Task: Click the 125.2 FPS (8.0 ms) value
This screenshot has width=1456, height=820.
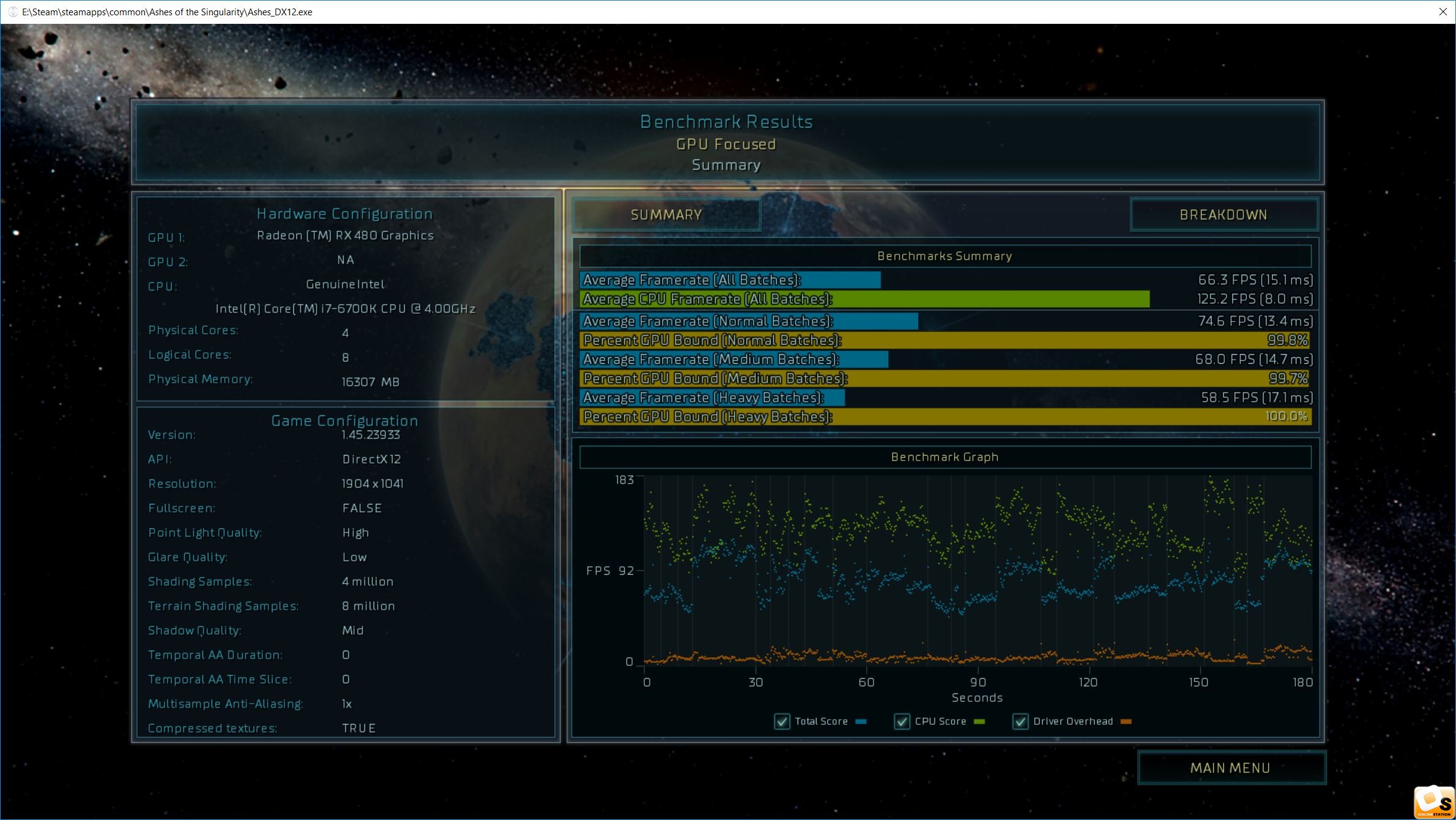Action: point(1254,299)
